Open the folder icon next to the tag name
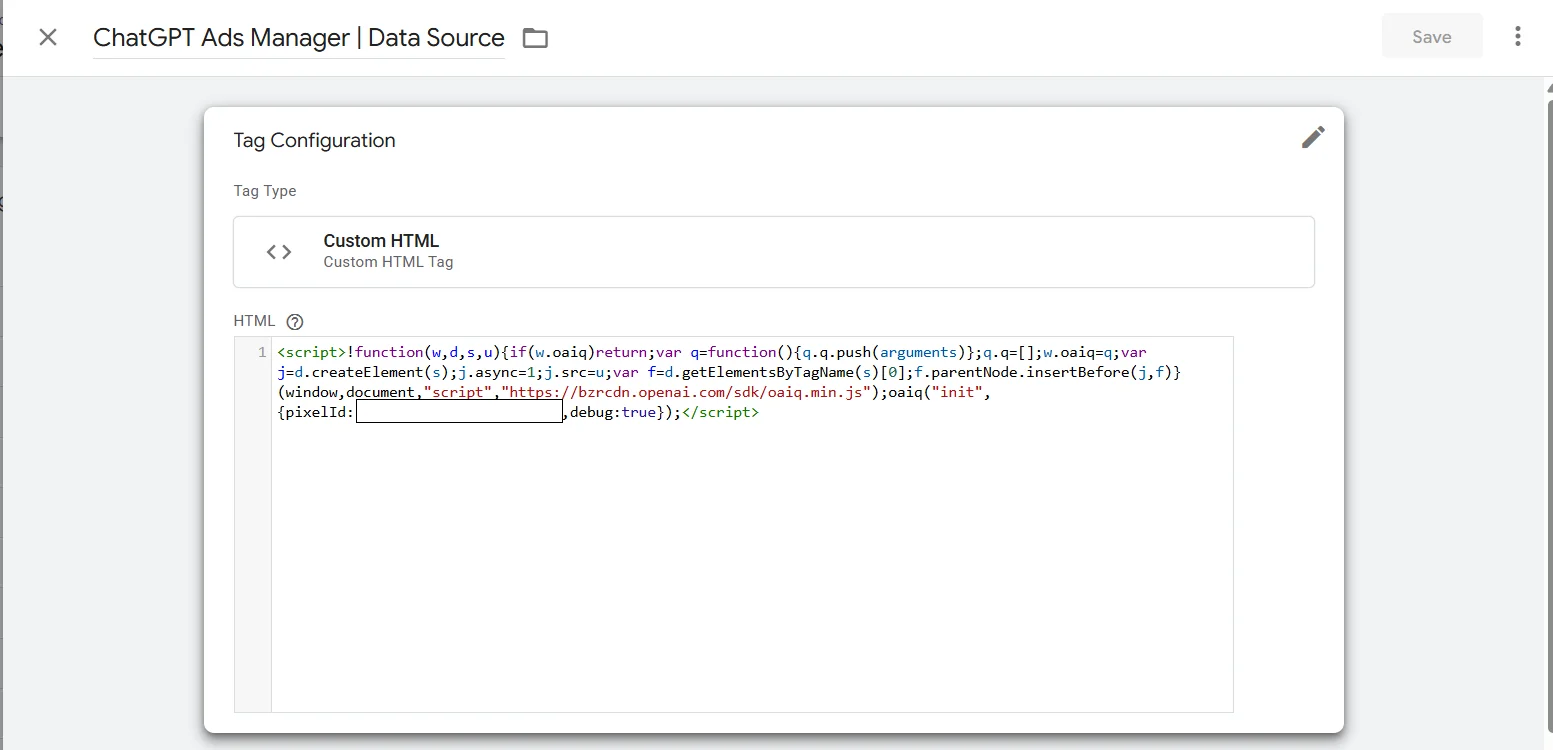Viewport: 1553px width, 750px height. (x=536, y=38)
